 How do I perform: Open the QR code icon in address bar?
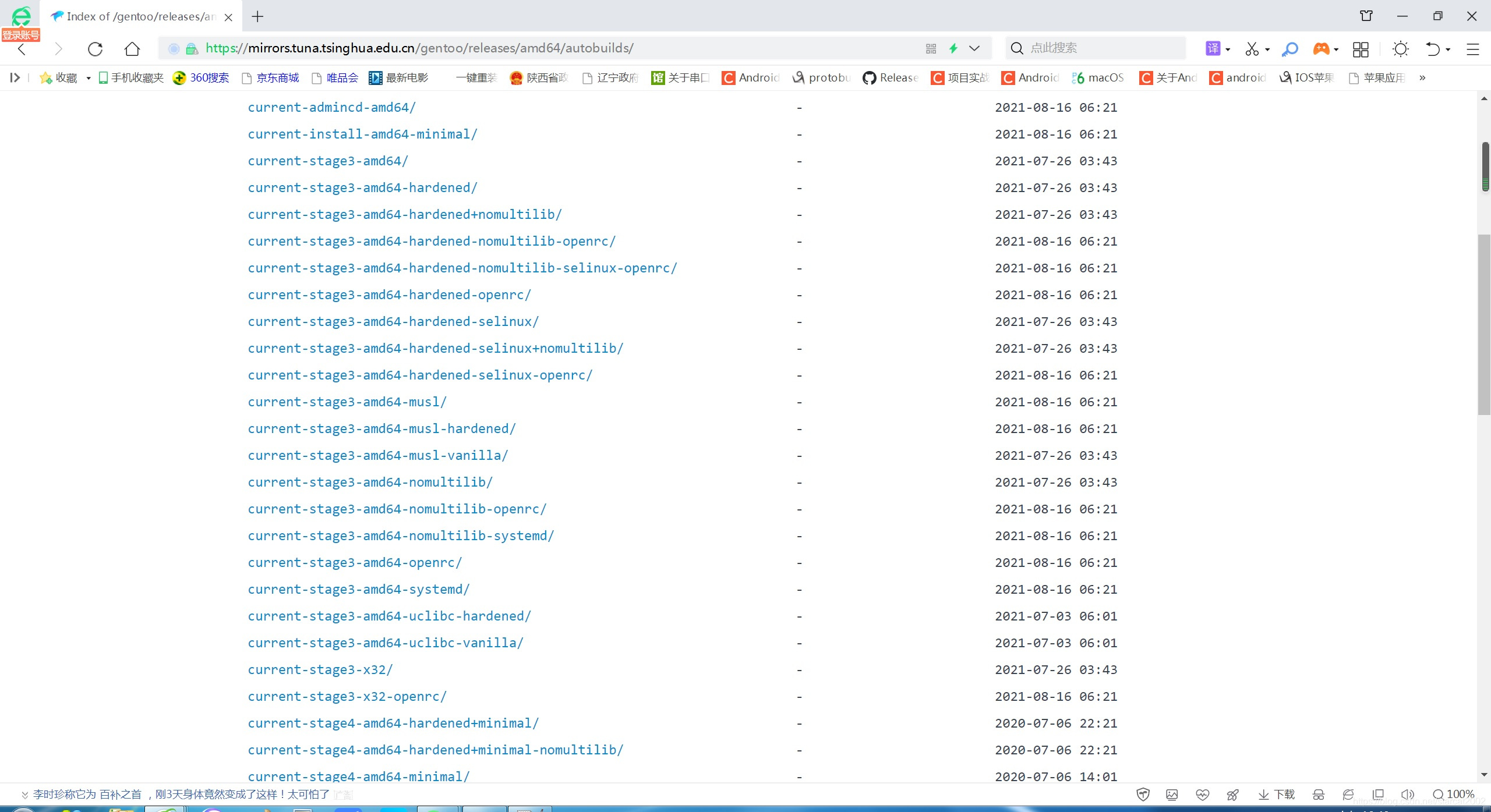pyautogui.click(x=931, y=49)
